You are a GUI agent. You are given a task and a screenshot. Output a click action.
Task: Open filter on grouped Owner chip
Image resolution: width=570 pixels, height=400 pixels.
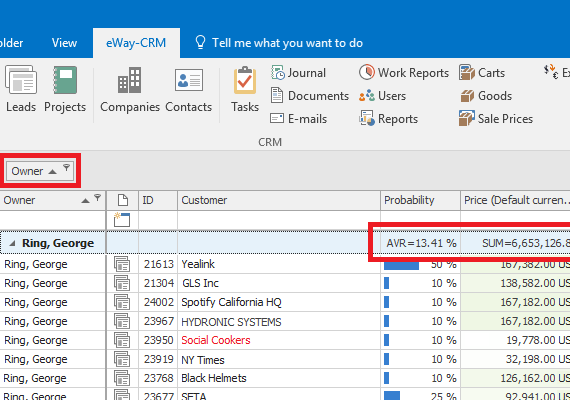[66, 167]
